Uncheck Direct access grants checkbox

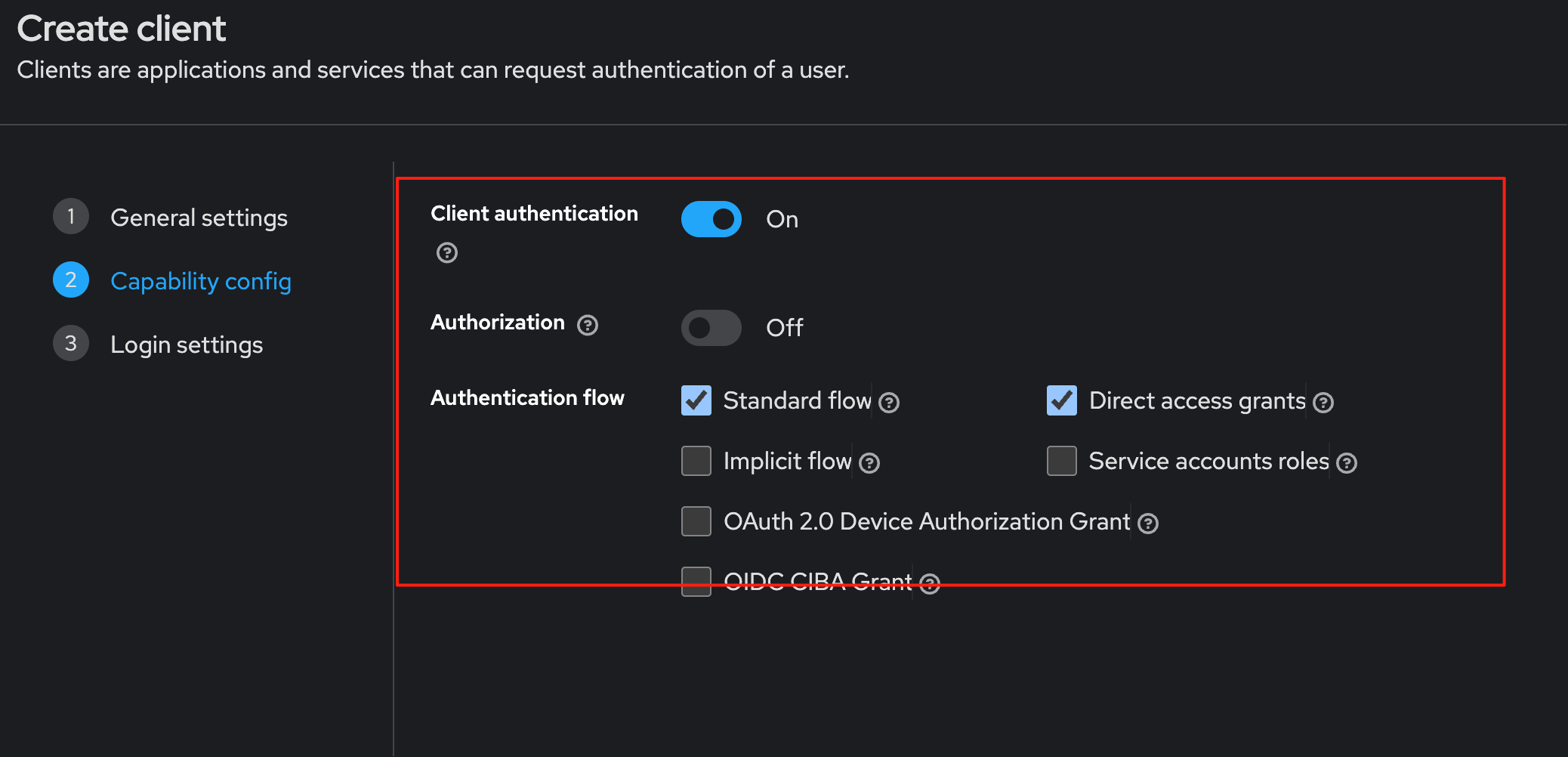click(1062, 400)
